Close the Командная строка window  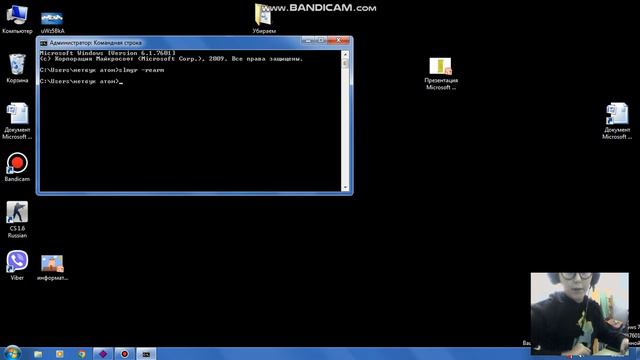338,40
